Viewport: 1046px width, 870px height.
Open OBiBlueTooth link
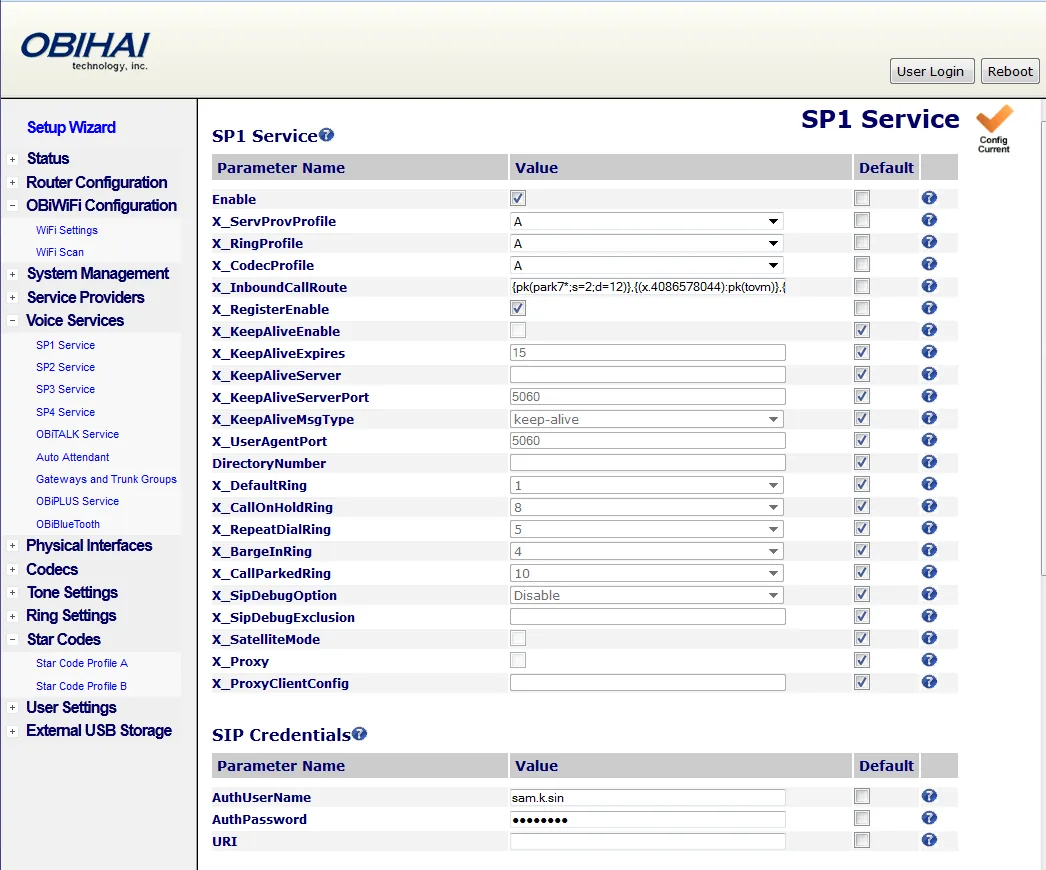pos(68,524)
